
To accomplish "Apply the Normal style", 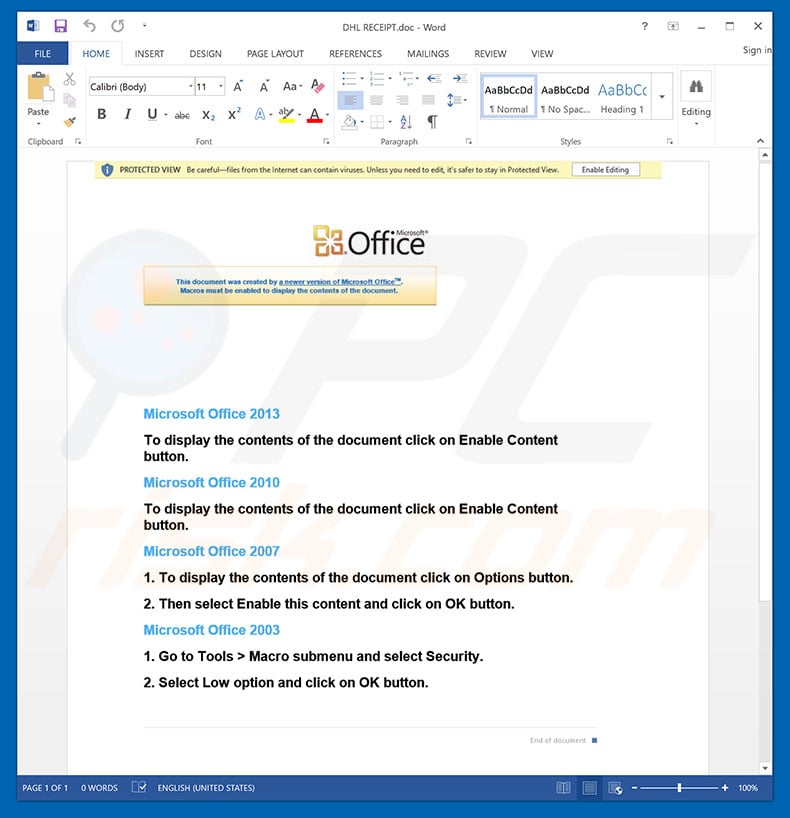I will (x=508, y=97).
